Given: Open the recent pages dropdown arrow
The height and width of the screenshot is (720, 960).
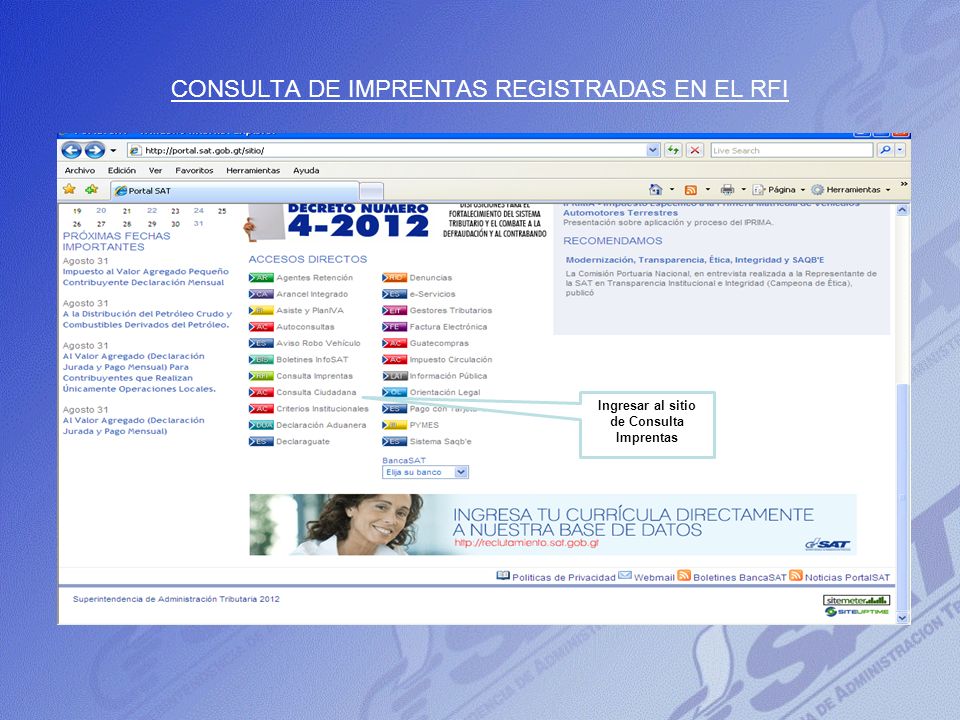Looking at the screenshot, I should tap(113, 150).
